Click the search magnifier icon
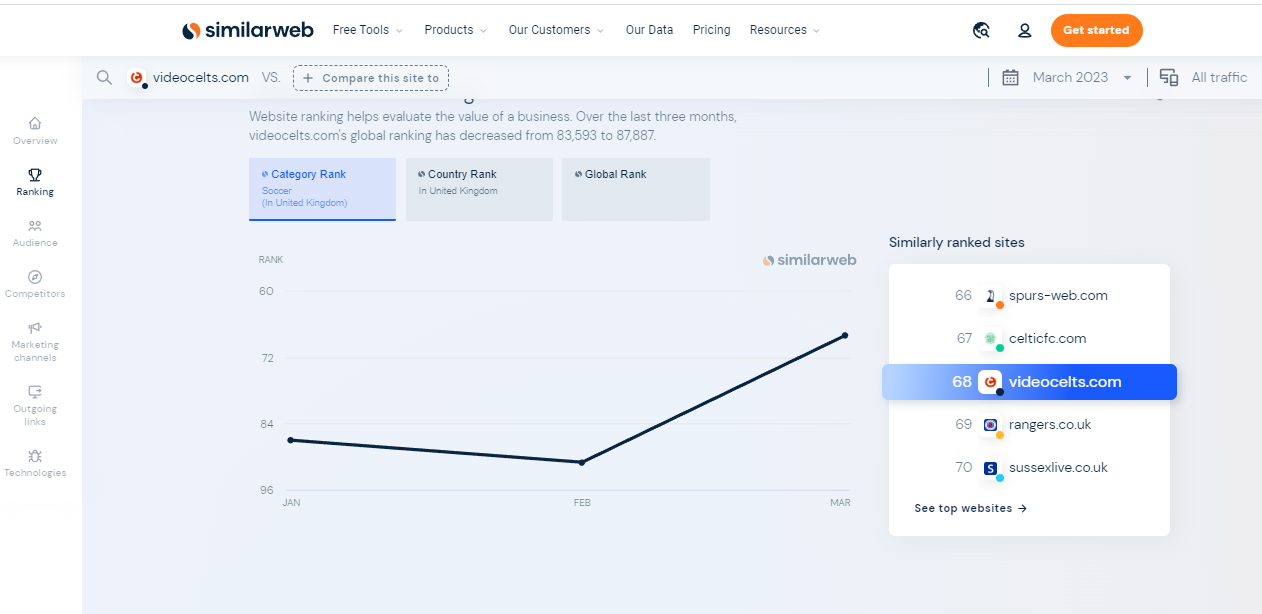 (104, 78)
